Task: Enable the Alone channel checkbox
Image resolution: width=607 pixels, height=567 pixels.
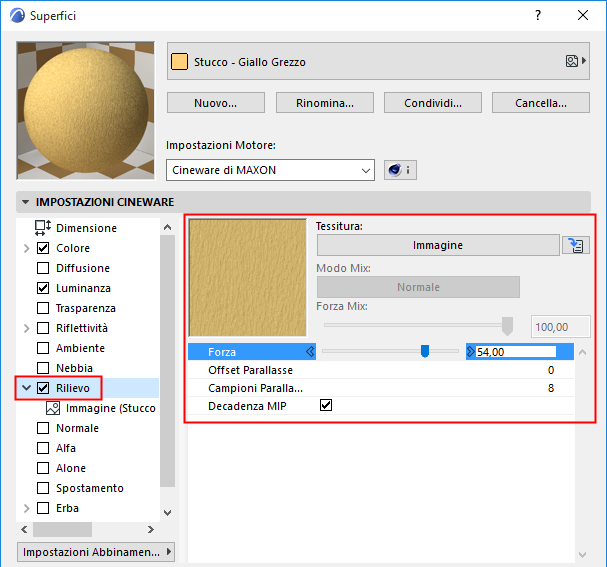Action: [43, 468]
